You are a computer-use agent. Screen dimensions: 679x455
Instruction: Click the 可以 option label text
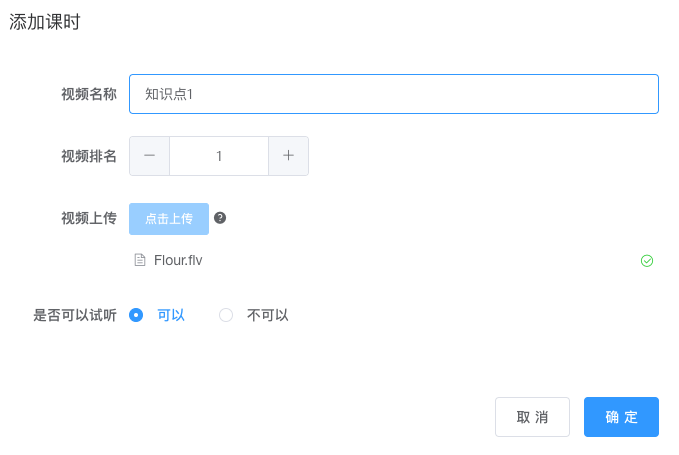point(171,315)
